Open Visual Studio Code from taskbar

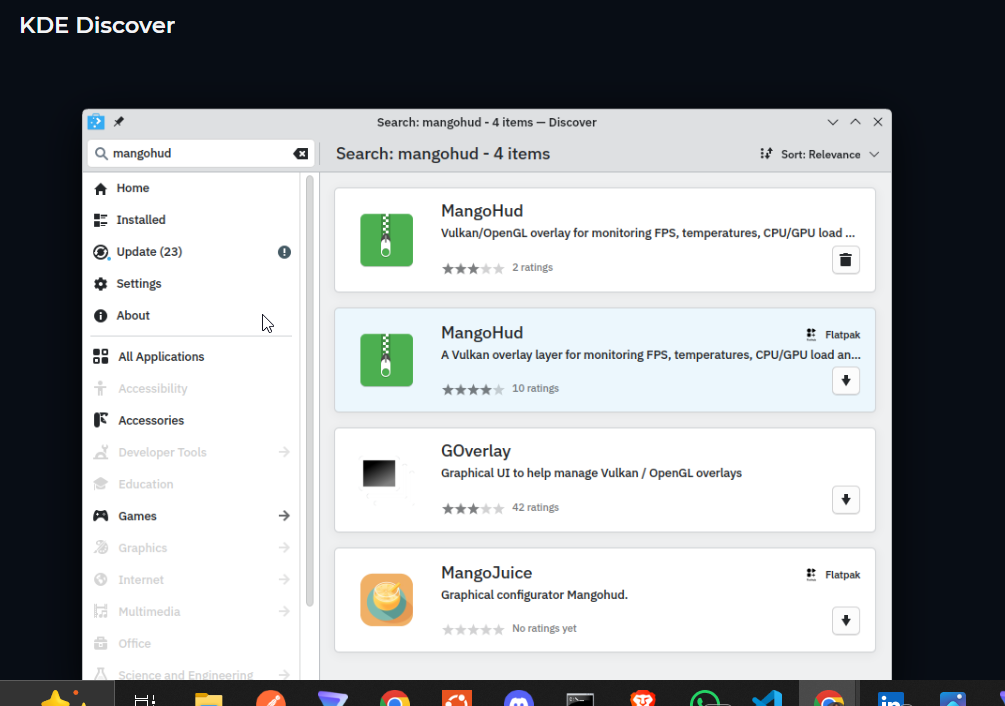coord(767,698)
